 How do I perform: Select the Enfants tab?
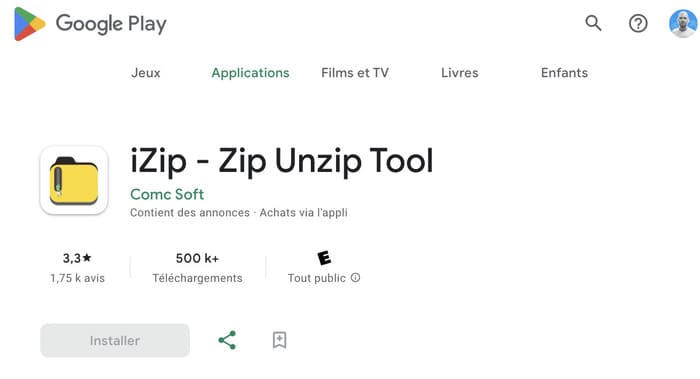coord(564,73)
